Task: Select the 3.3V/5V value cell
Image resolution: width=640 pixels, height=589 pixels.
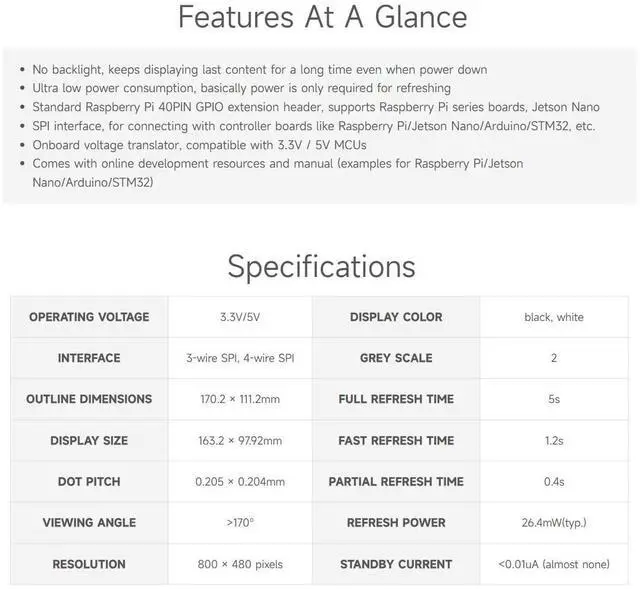Action: coord(240,317)
